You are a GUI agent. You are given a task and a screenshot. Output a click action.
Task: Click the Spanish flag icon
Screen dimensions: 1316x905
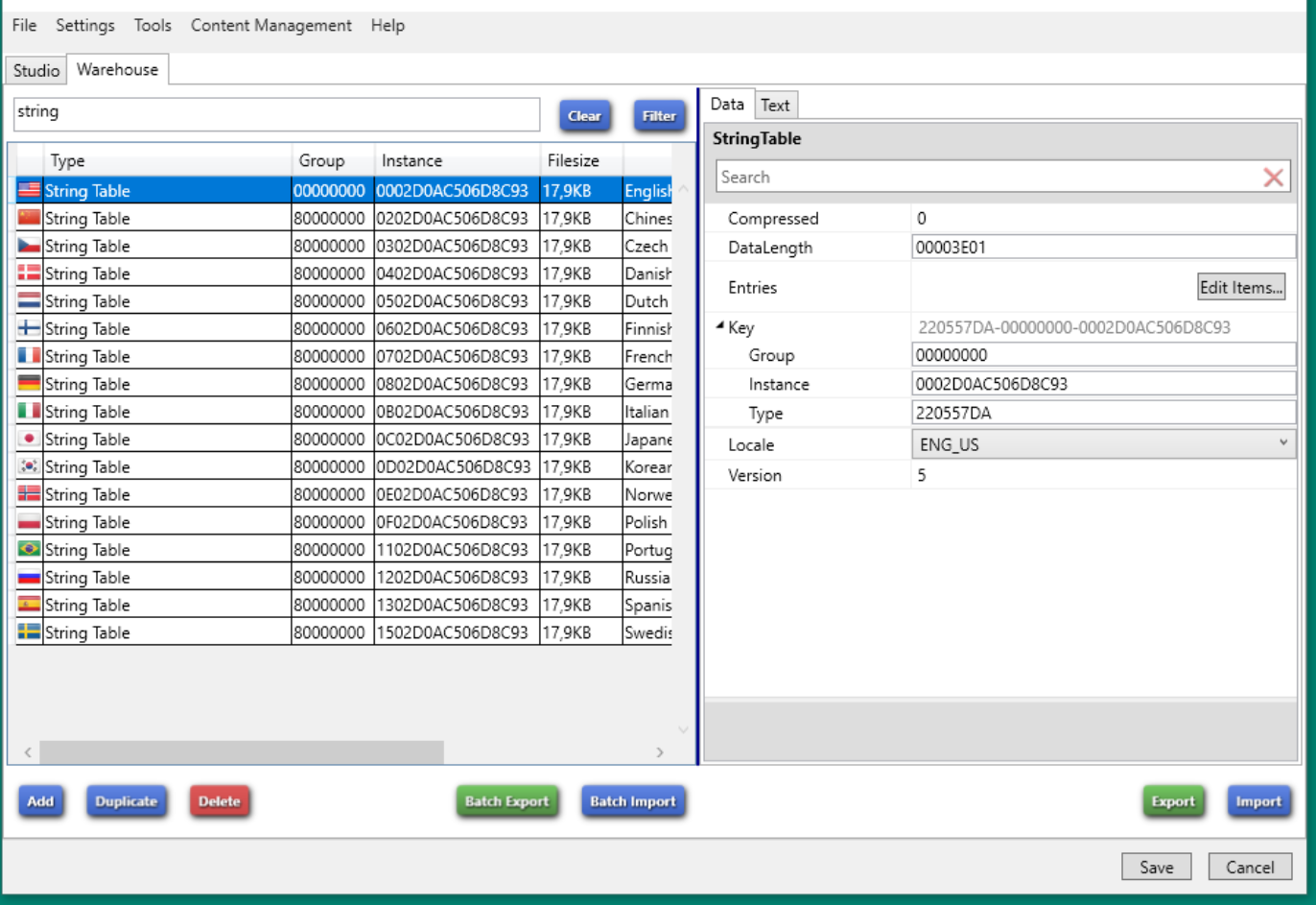point(29,605)
